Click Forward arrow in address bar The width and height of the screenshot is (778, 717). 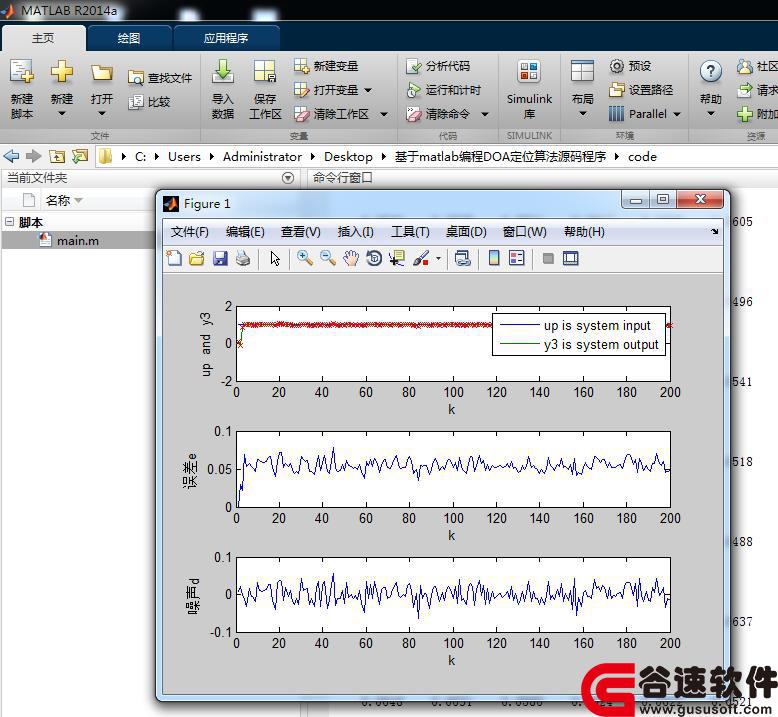(x=33, y=156)
